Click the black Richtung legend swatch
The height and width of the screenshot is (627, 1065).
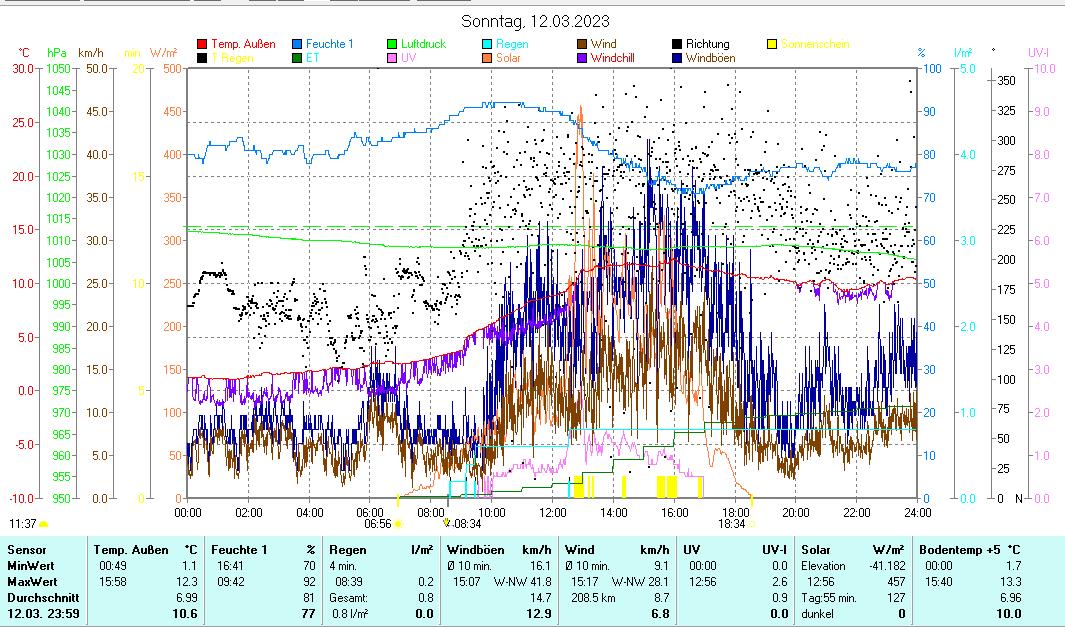click(677, 44)
